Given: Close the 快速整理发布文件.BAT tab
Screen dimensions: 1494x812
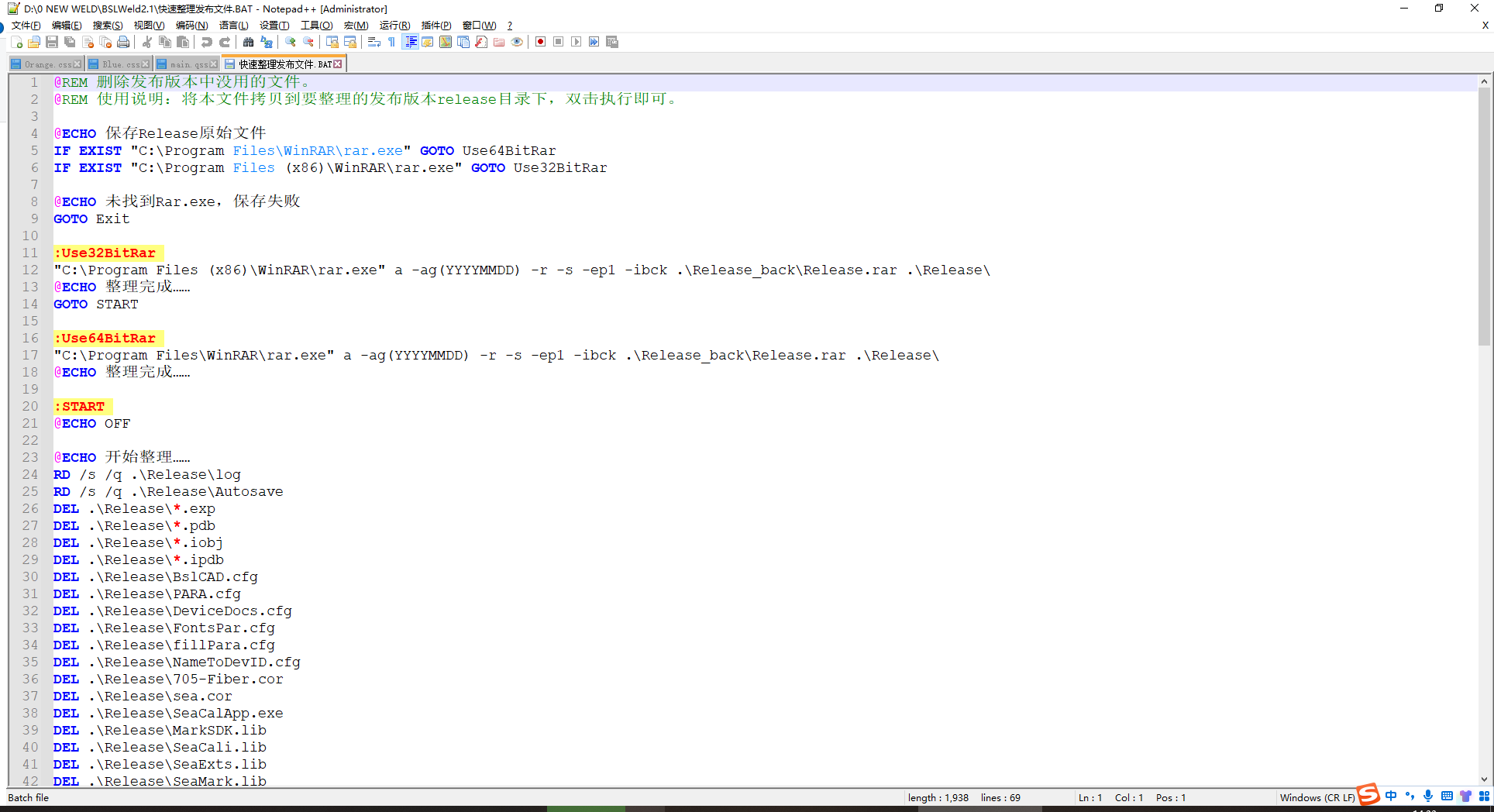Looking at the screenshot, I should (x=338, y=64).
